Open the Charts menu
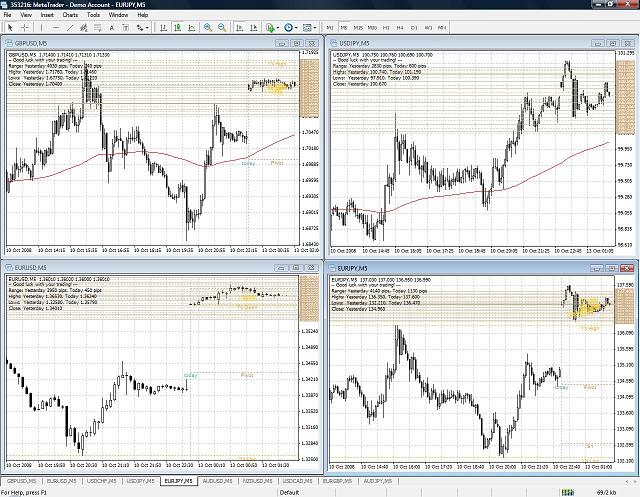 click(70, 15)
